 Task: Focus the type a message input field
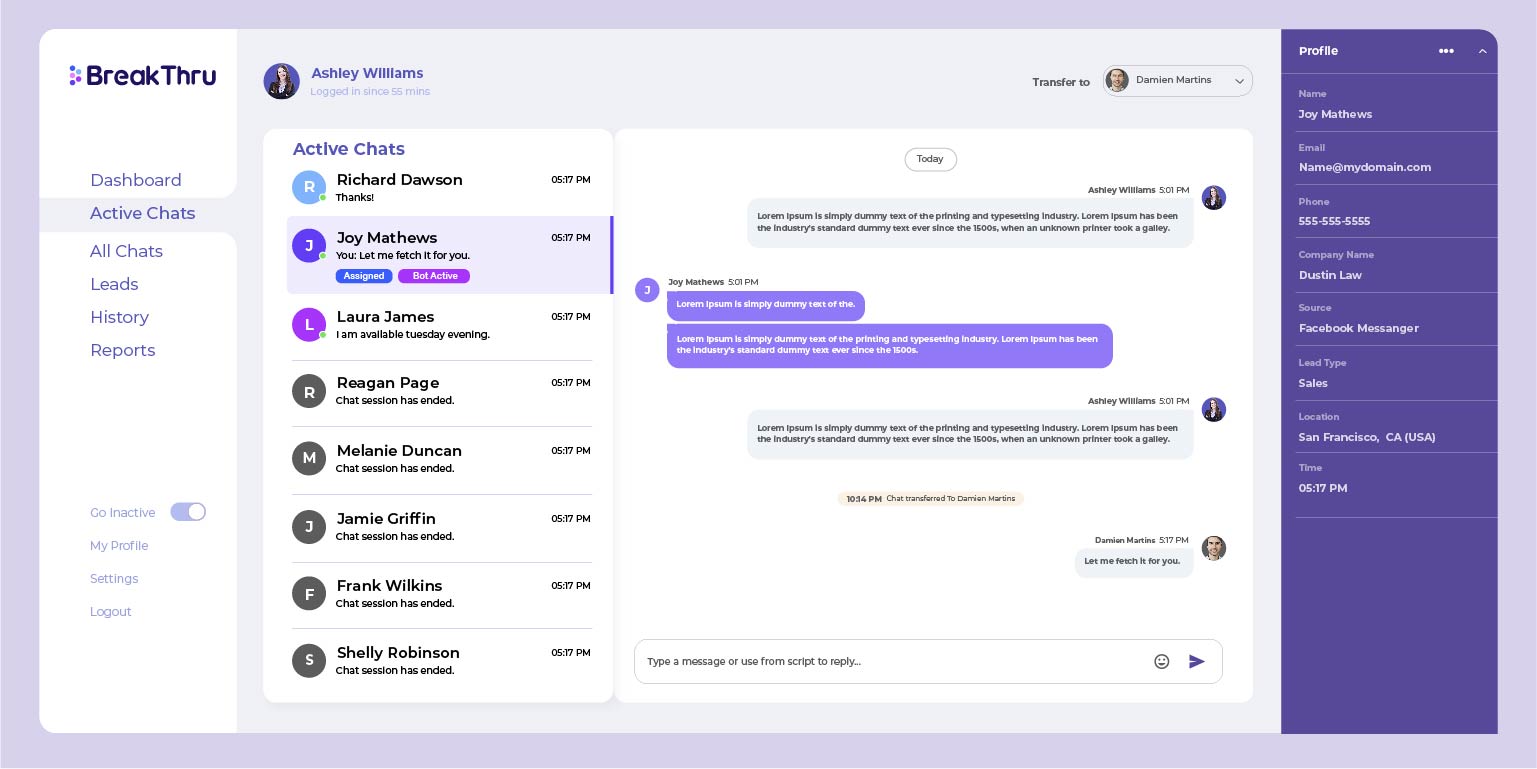[890, 661]
